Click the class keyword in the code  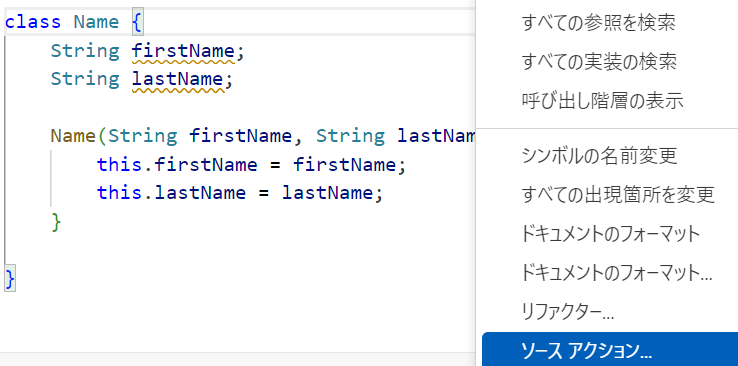[x=33, y=22]
